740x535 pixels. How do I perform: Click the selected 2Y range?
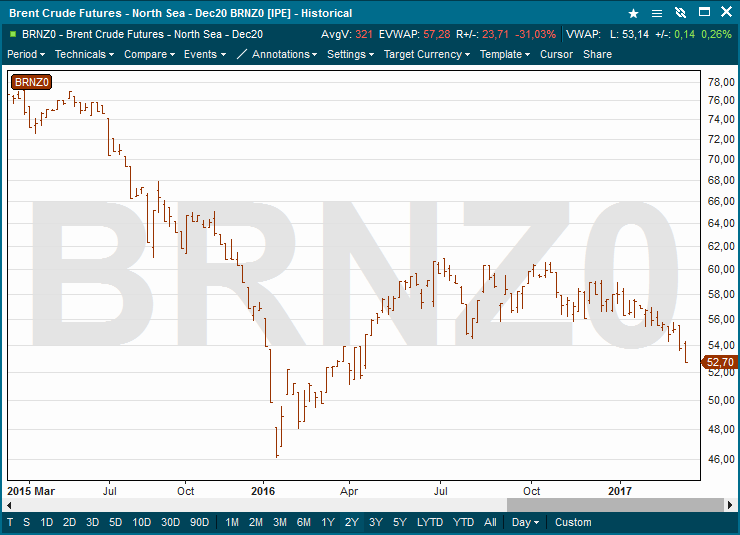click(352, 522)
